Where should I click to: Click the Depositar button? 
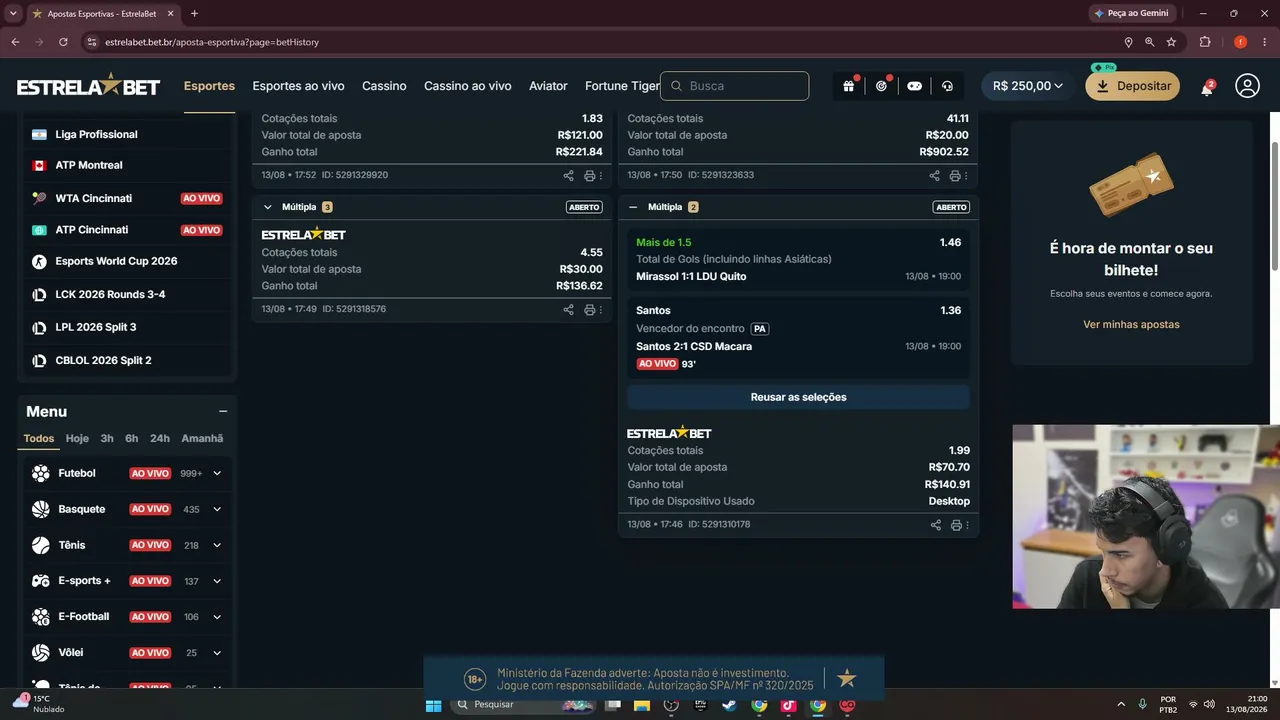tap(1133, 86)
